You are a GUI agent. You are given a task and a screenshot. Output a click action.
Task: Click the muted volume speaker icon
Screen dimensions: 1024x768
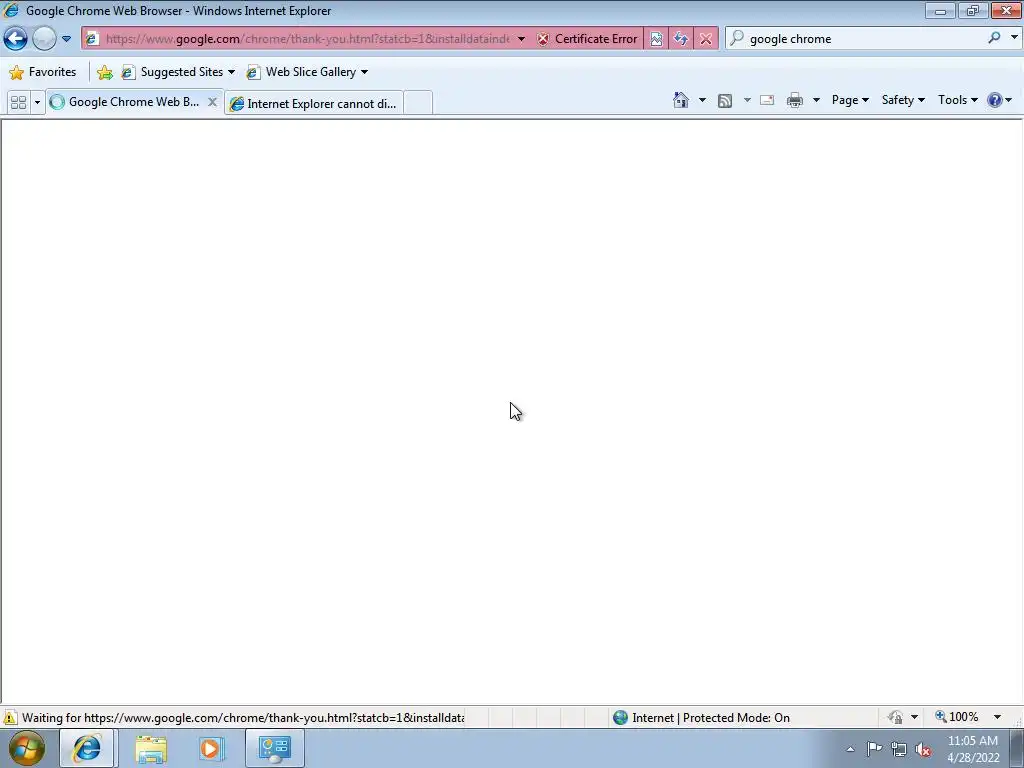[x=923, y=749]
